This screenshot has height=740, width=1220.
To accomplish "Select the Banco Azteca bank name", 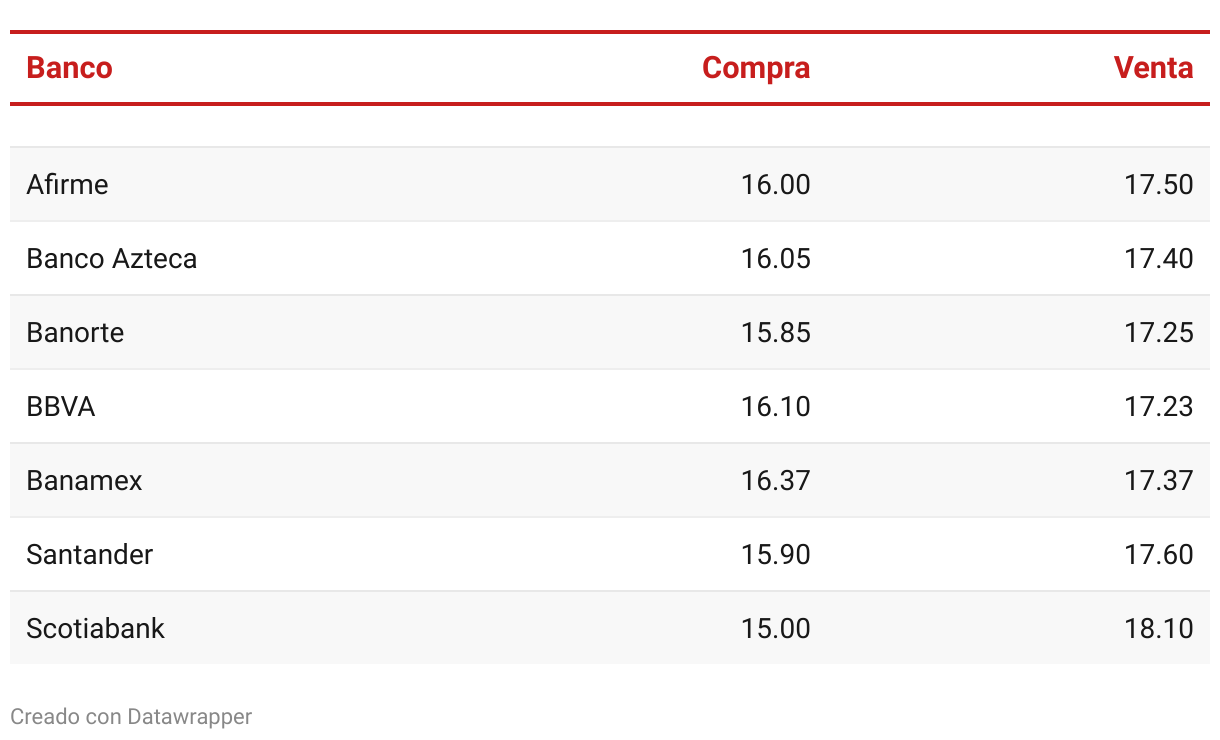I will click(x=112, y=259).
